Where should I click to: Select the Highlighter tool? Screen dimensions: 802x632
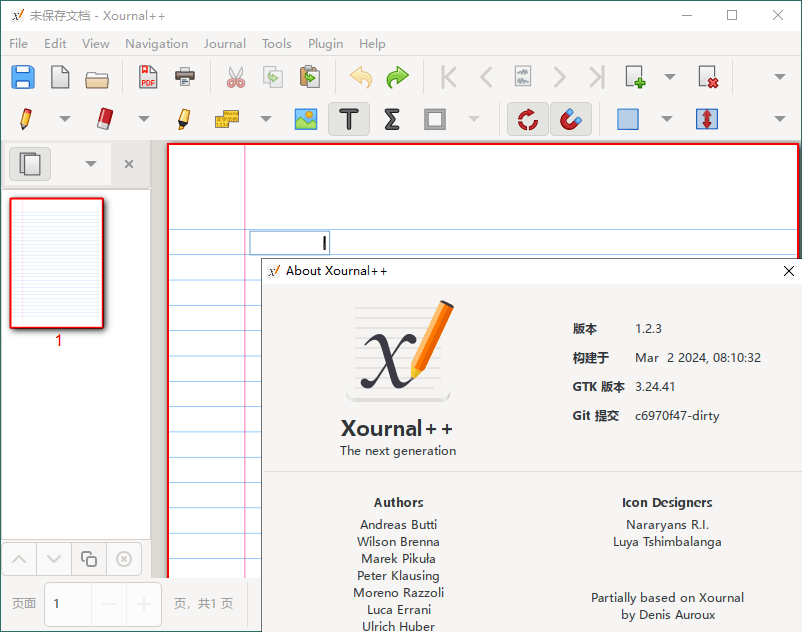coord(183,119)
